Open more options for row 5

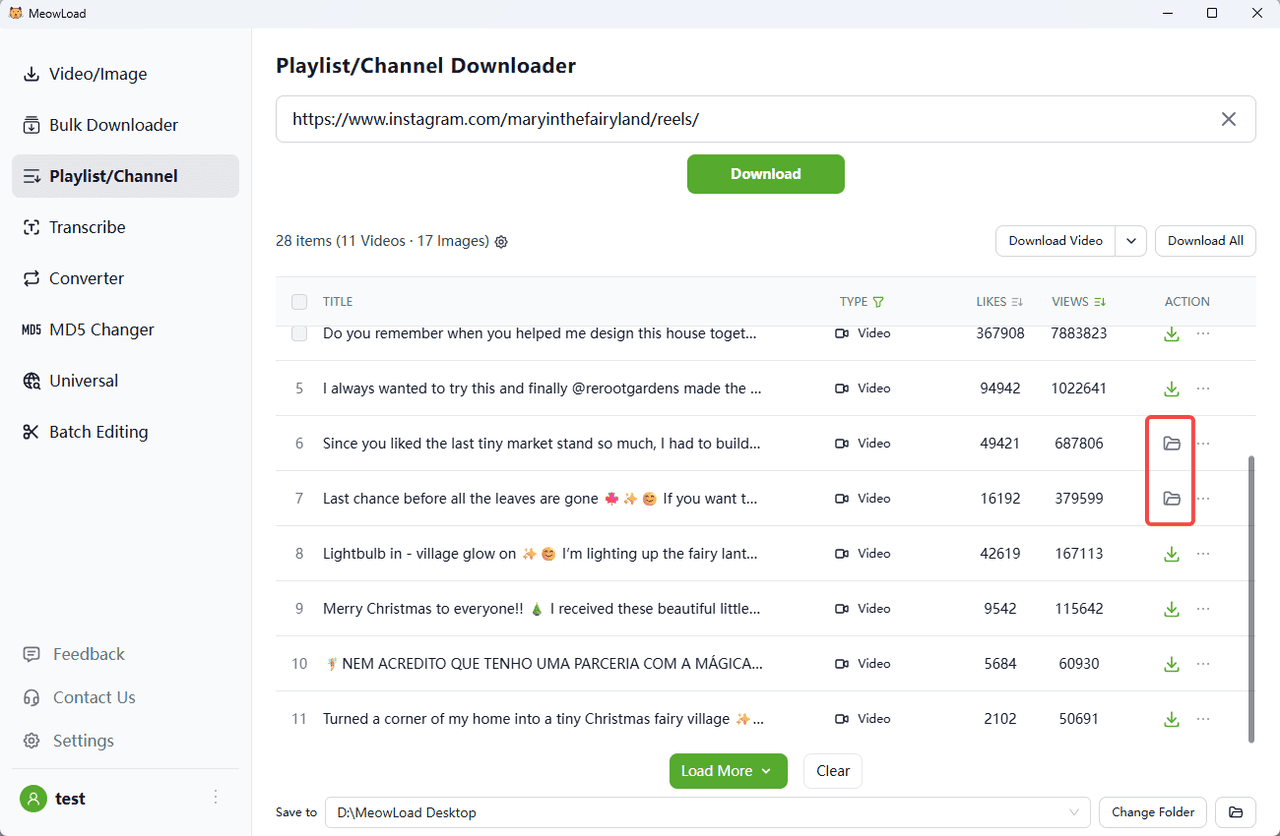coord(1203,388)
